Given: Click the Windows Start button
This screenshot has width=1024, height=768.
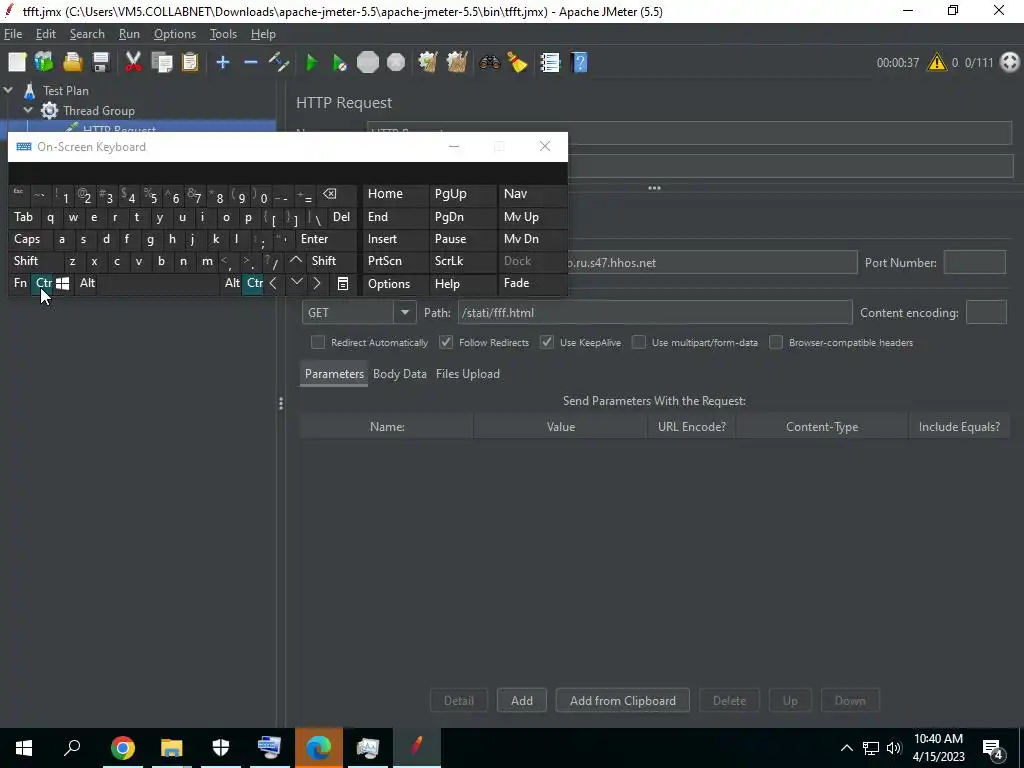Looking at the screenshot, I should (x=24, y=748).
